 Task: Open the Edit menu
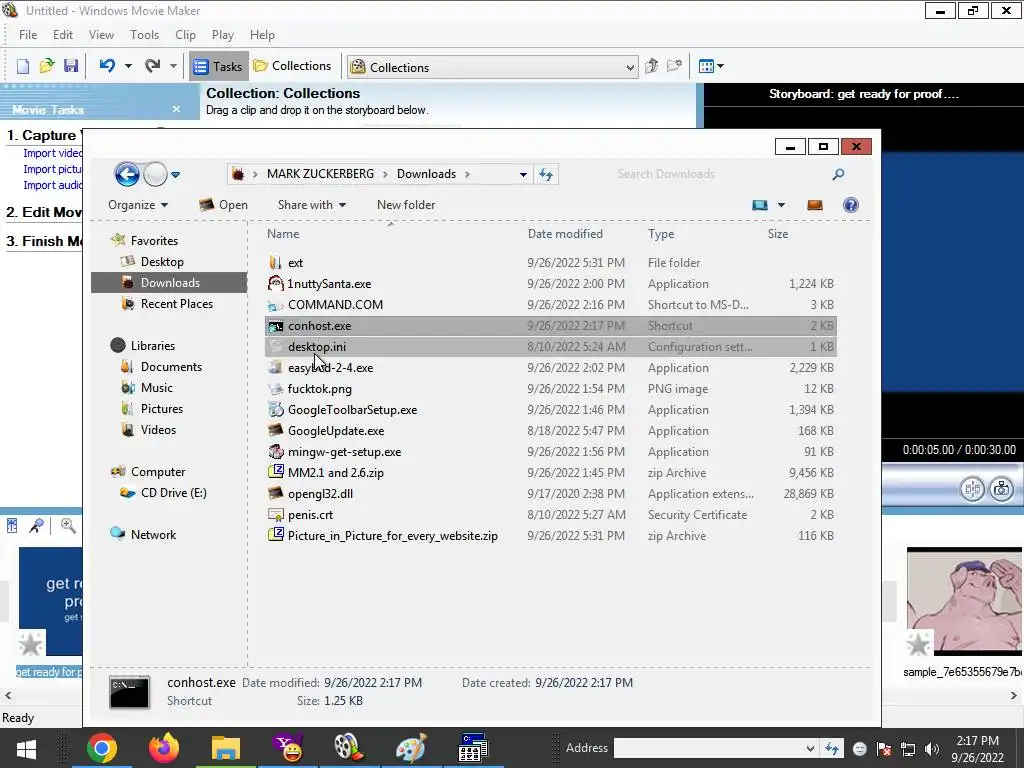point(63,35)
